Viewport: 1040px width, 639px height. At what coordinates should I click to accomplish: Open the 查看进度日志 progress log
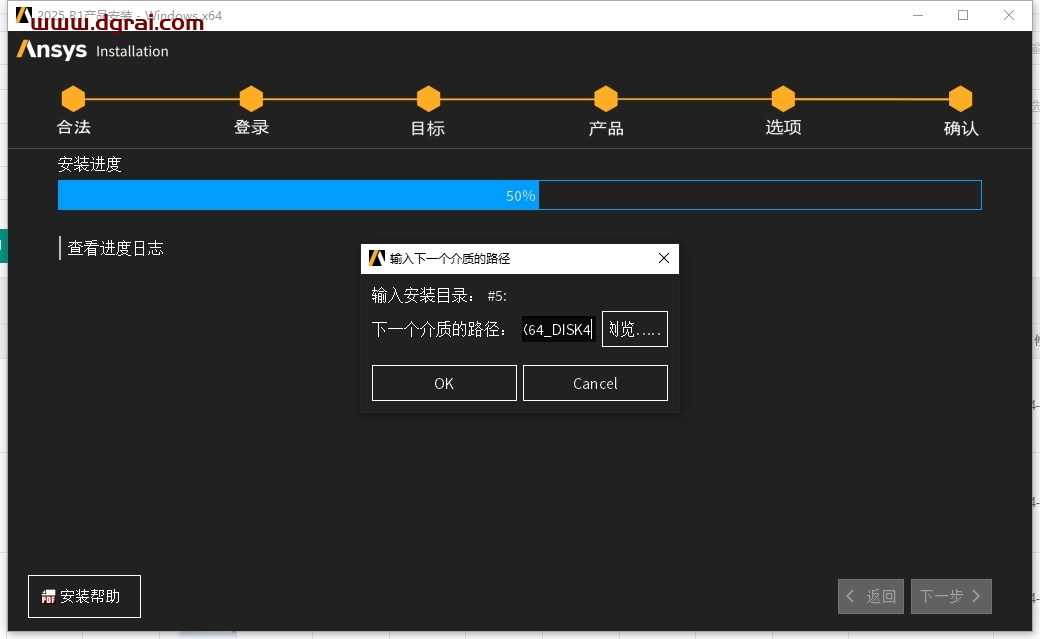115,248
